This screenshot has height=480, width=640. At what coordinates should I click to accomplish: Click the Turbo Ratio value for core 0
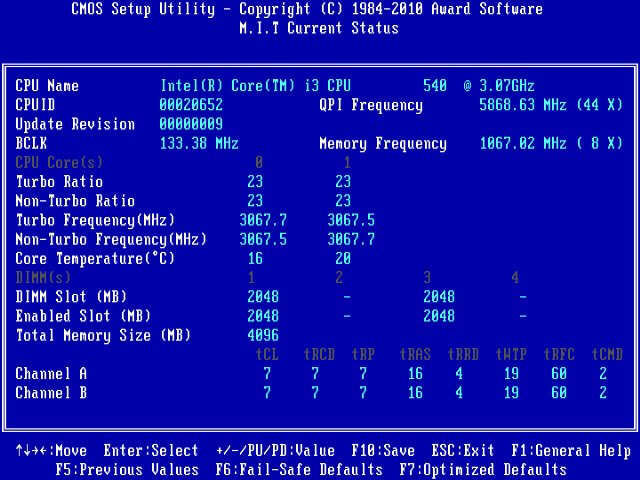coord(255,182)
